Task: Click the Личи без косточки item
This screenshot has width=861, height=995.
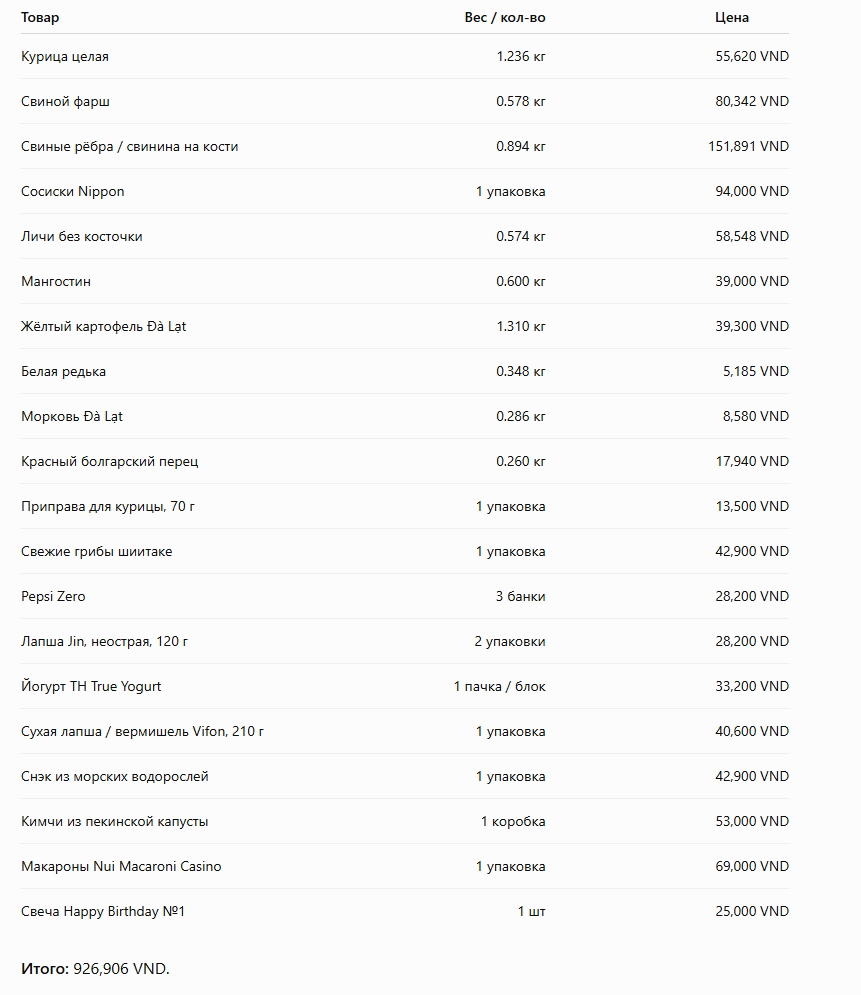Action: point(82,237)
